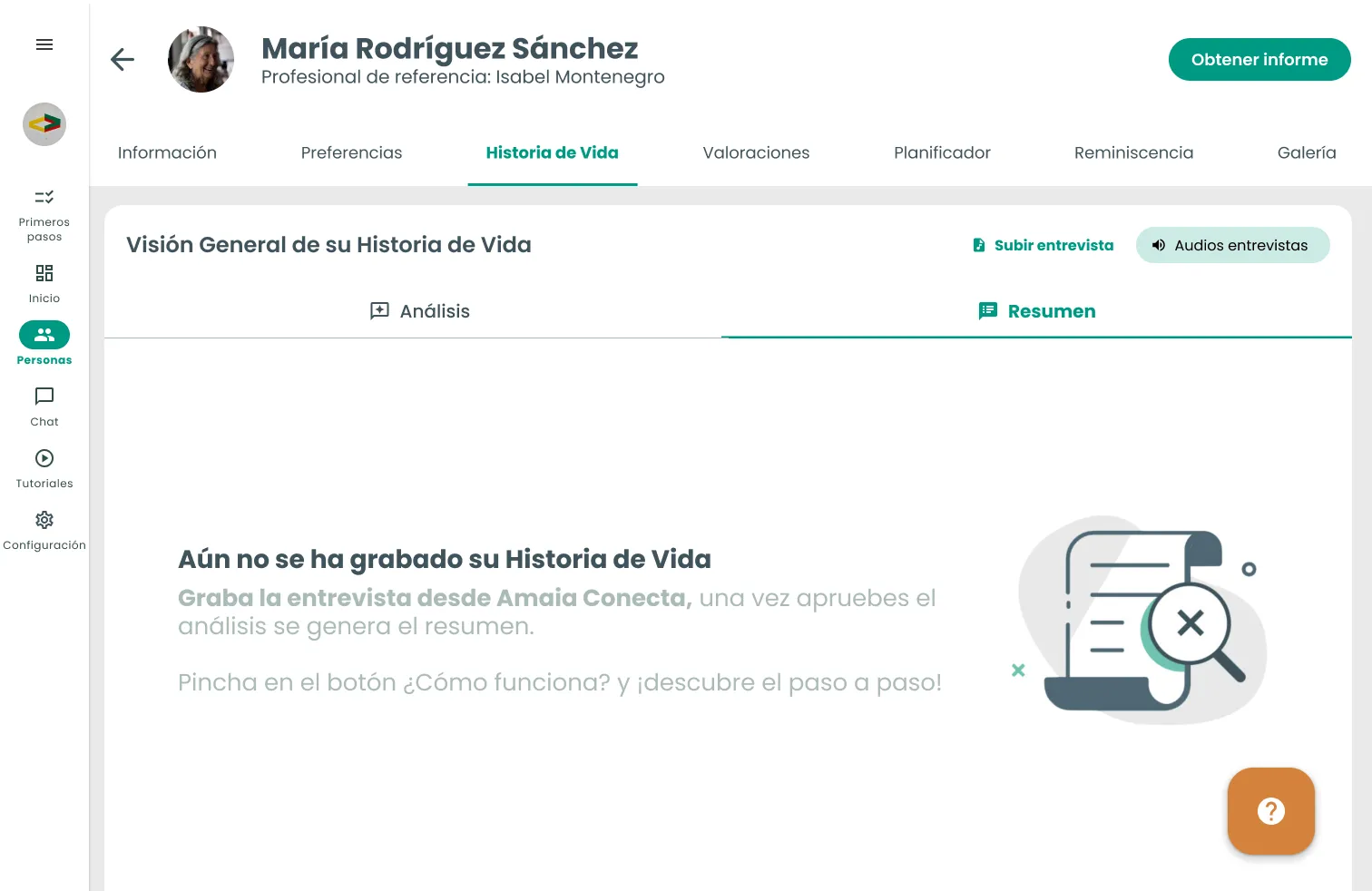This screenshot has width=1372, height=891.
Task: Switch to the Información tab
Action: (167, 153)
